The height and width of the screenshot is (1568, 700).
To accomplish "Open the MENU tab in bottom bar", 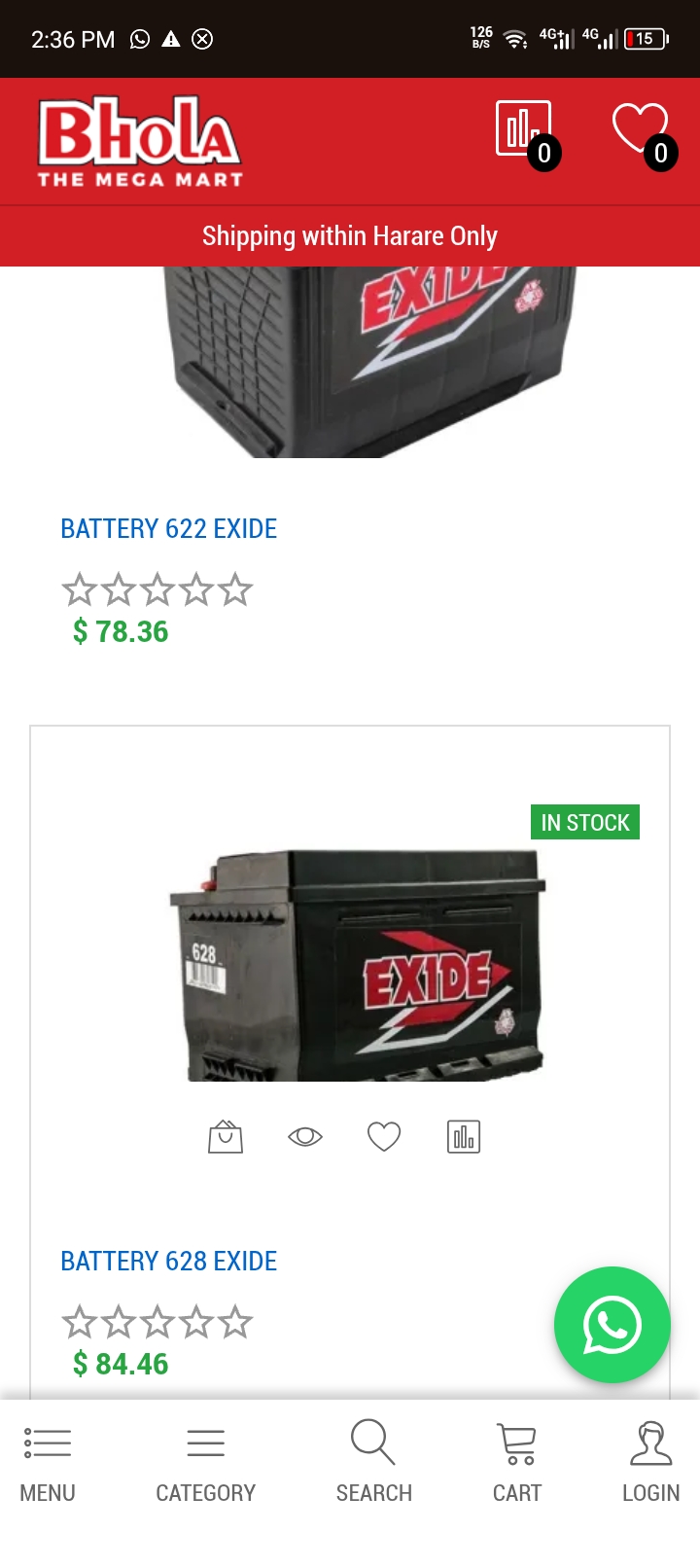I will point(48,1464).
